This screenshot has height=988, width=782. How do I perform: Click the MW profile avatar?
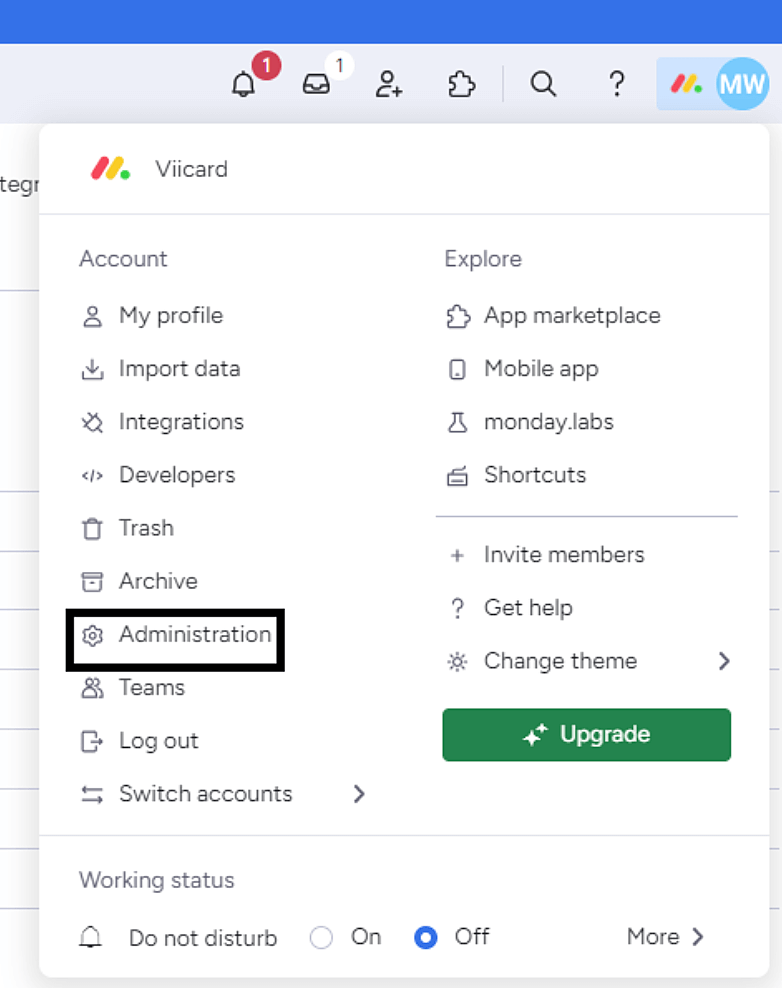(741, 84)
